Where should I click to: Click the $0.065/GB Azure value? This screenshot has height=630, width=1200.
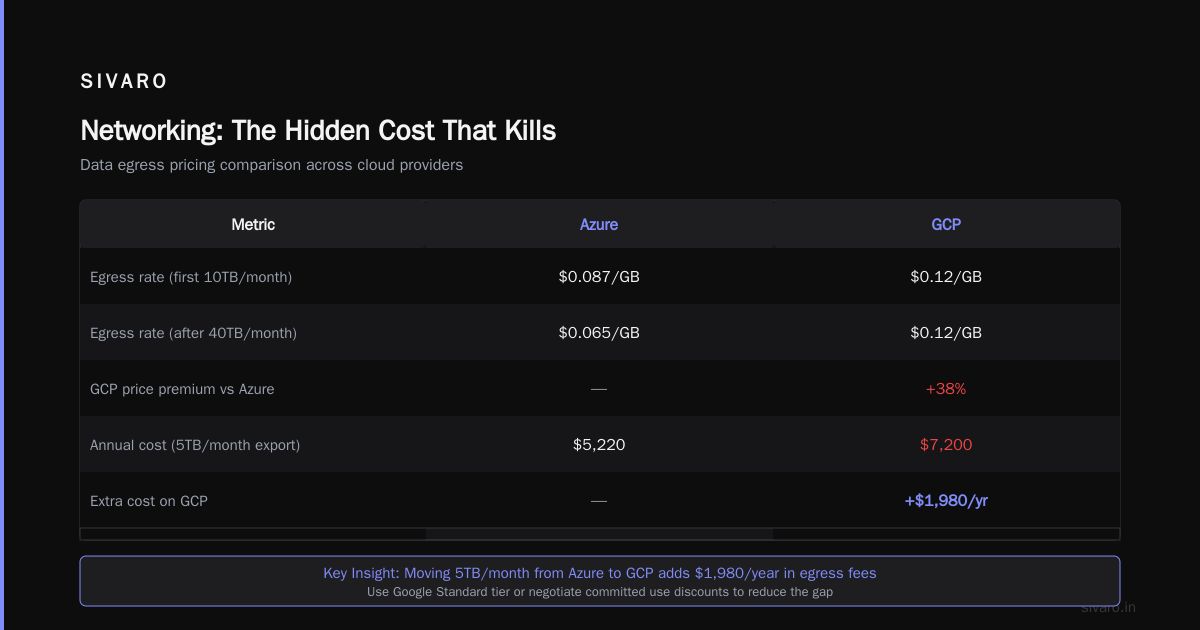tap(599, 333)
